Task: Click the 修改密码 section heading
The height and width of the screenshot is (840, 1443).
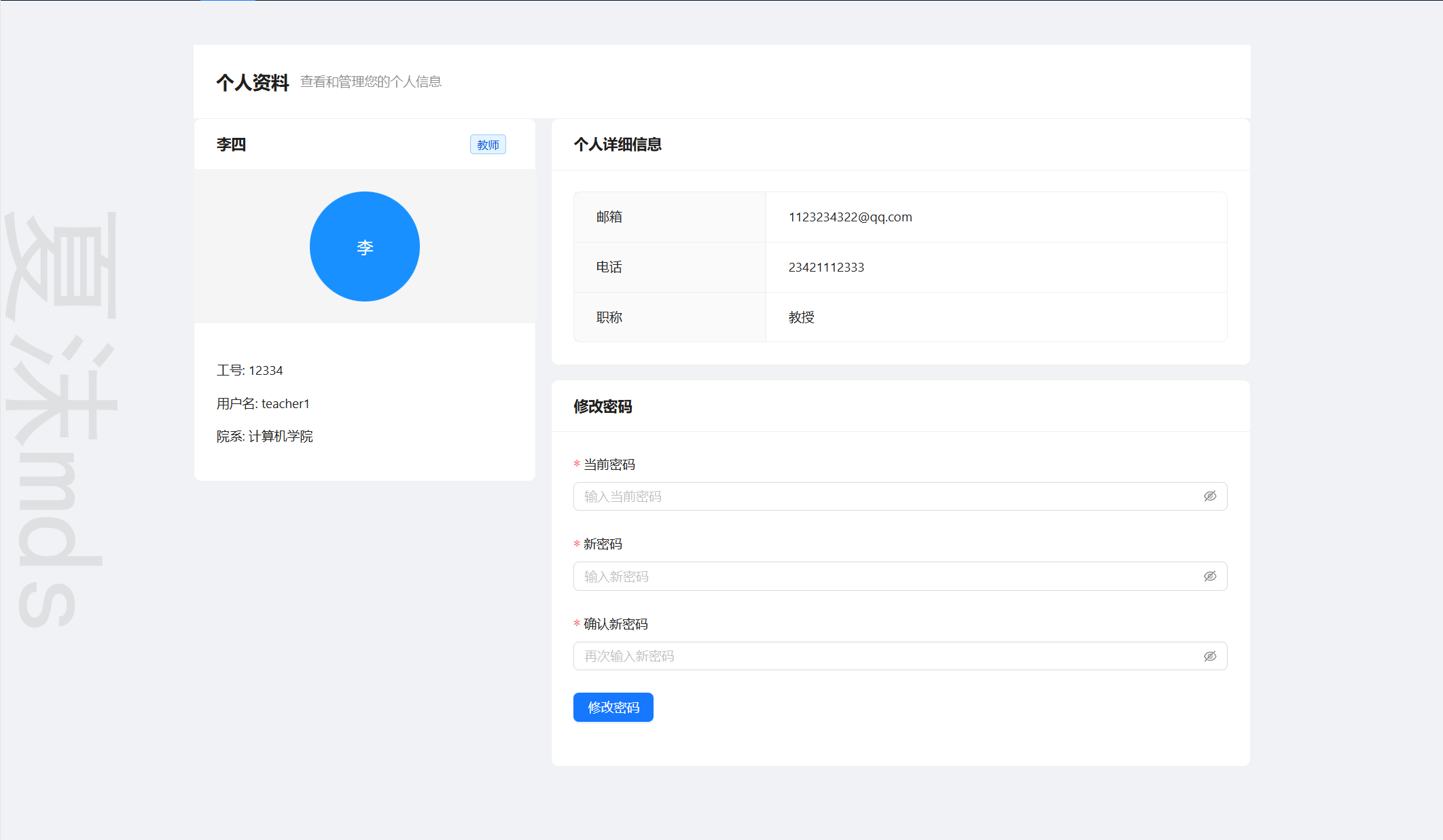Action: pyautogui.click(x=603, y=407)
